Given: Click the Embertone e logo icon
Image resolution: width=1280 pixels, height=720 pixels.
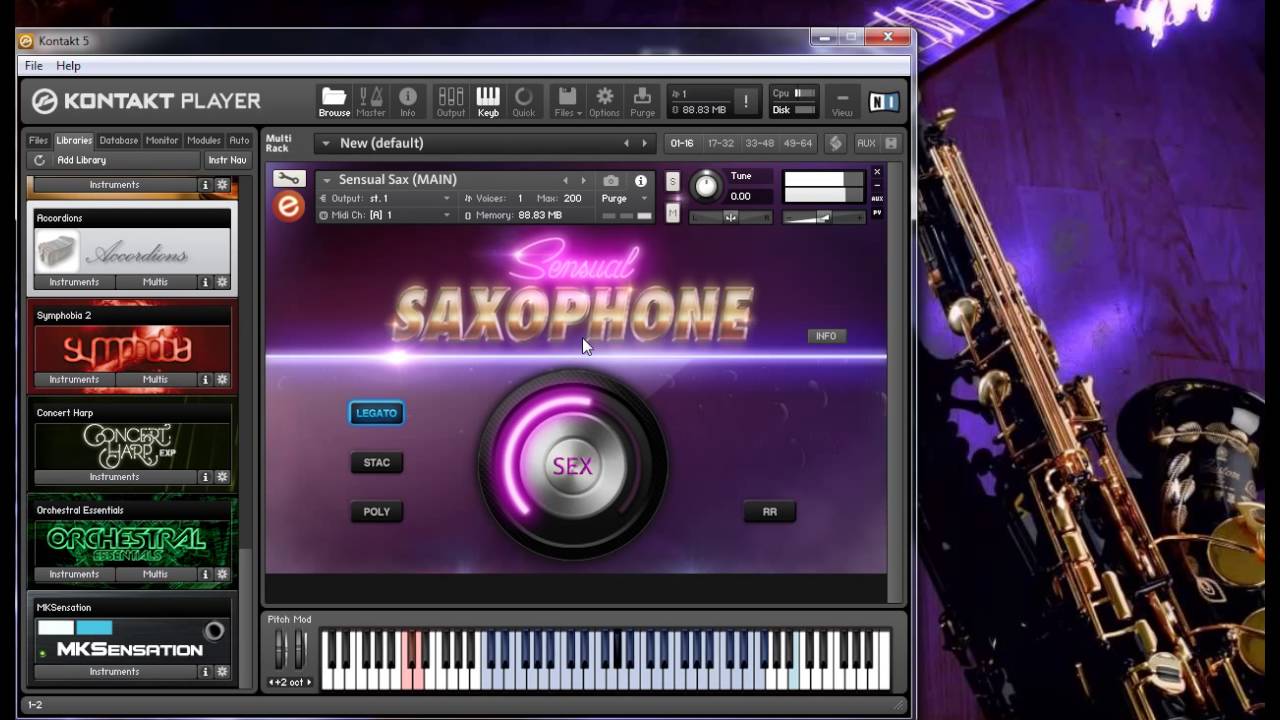Looking at the screenshot, I should tap(289, 205).
